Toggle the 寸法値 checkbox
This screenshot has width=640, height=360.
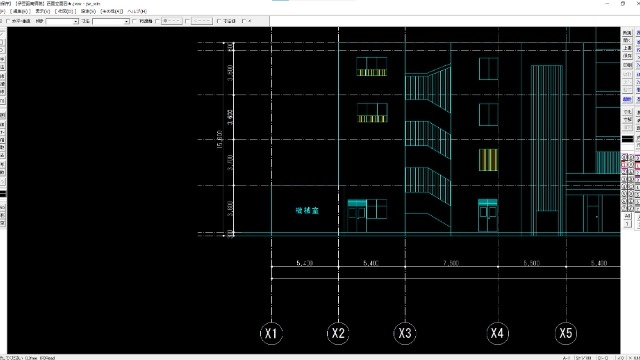219,21
